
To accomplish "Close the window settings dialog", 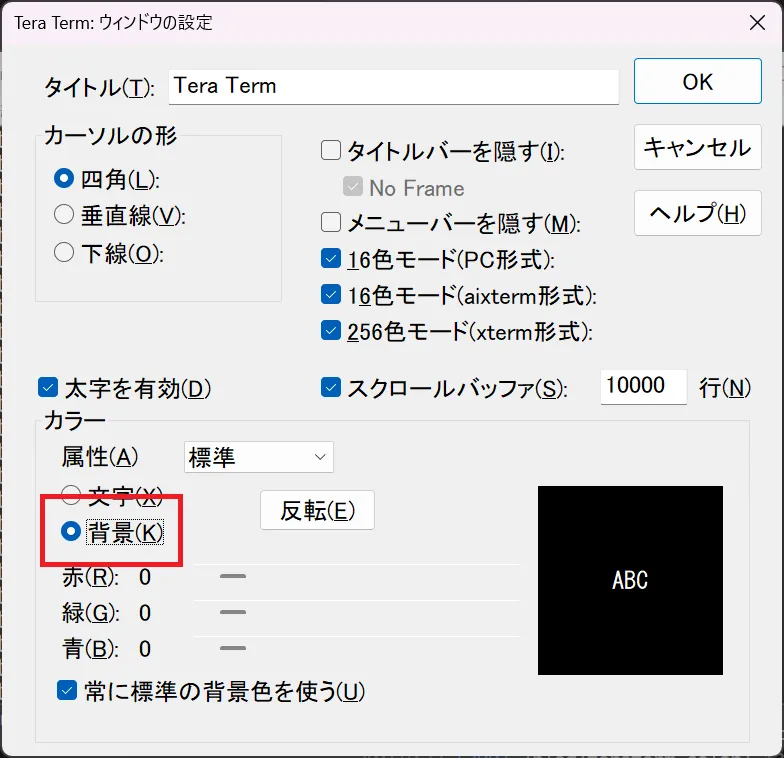I will pos(757,22).
